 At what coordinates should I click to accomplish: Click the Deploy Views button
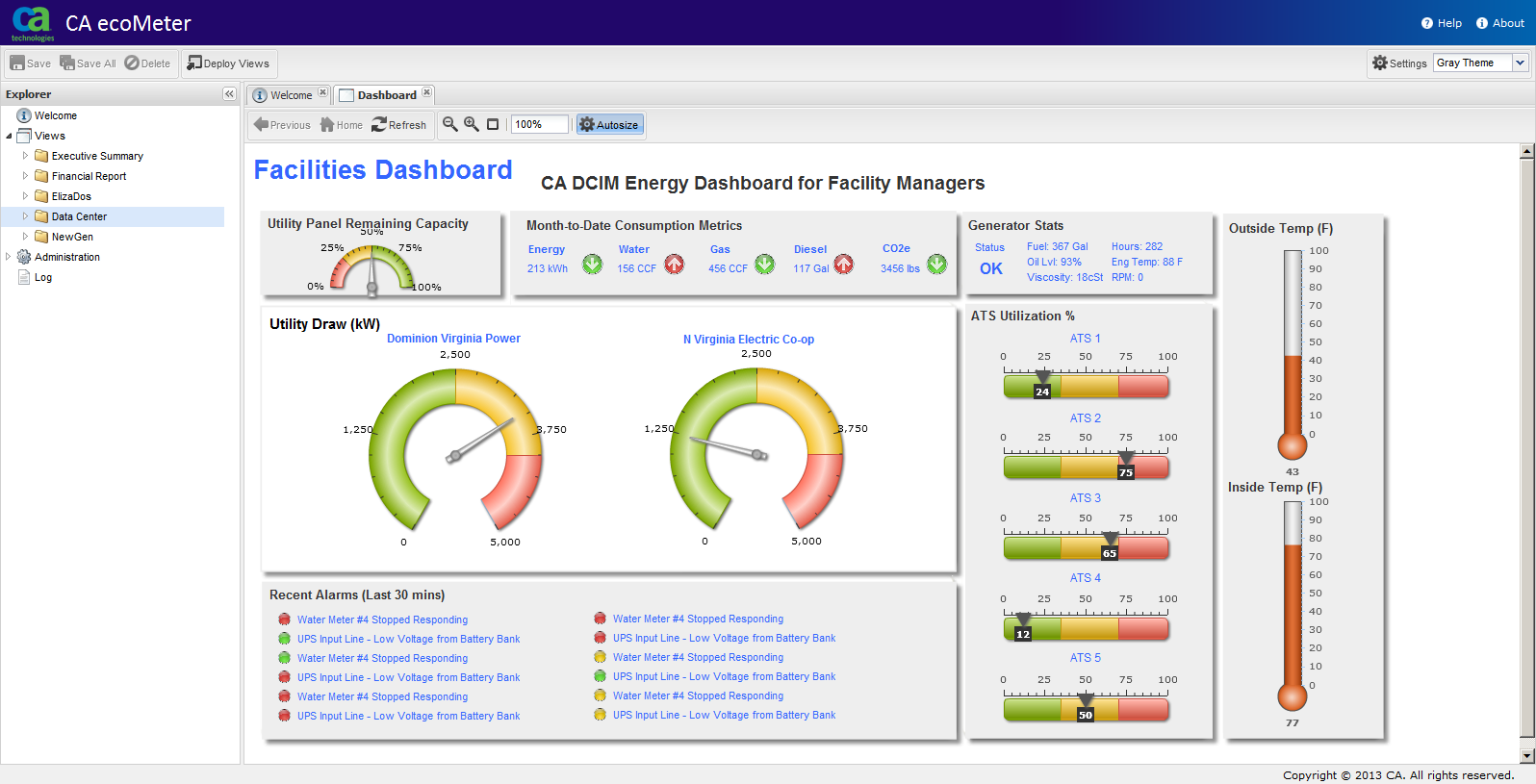[x=229, y=63]
